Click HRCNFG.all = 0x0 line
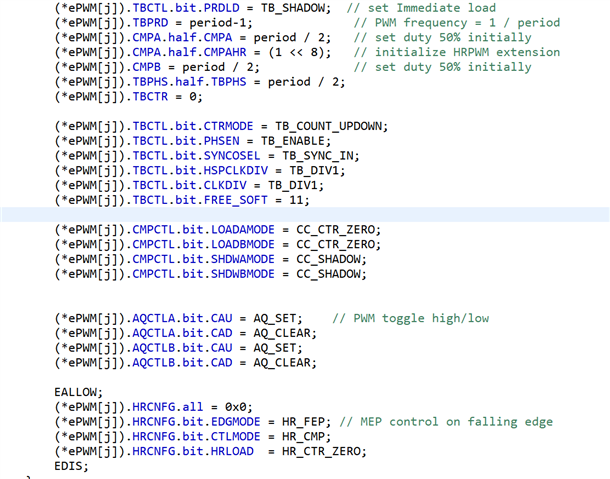Image resolution: width=610 pixels, height=479 pixels. (x=154, y=407)
